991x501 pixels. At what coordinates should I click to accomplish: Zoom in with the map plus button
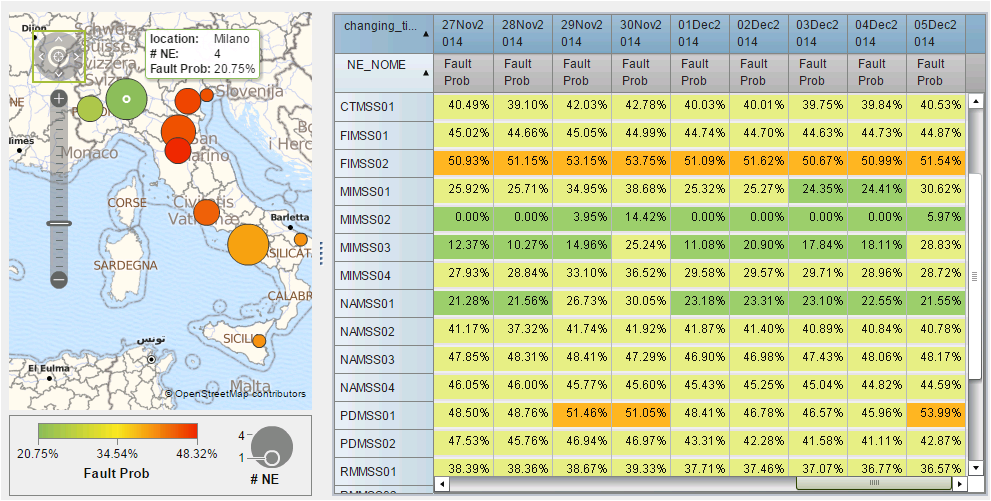[x=58, y=99]
